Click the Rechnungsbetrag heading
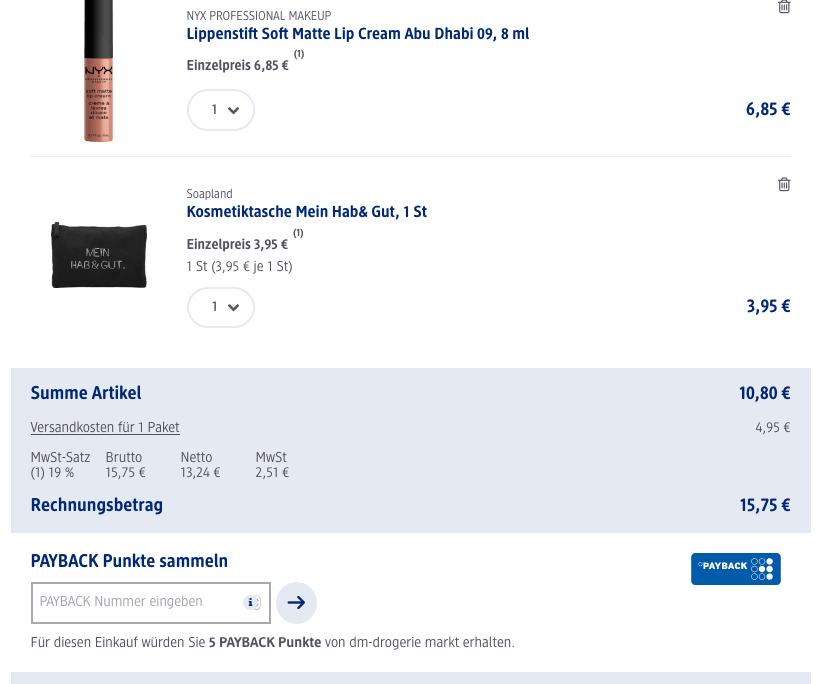The width and height of the screenshot is (823, 684). 97,505
